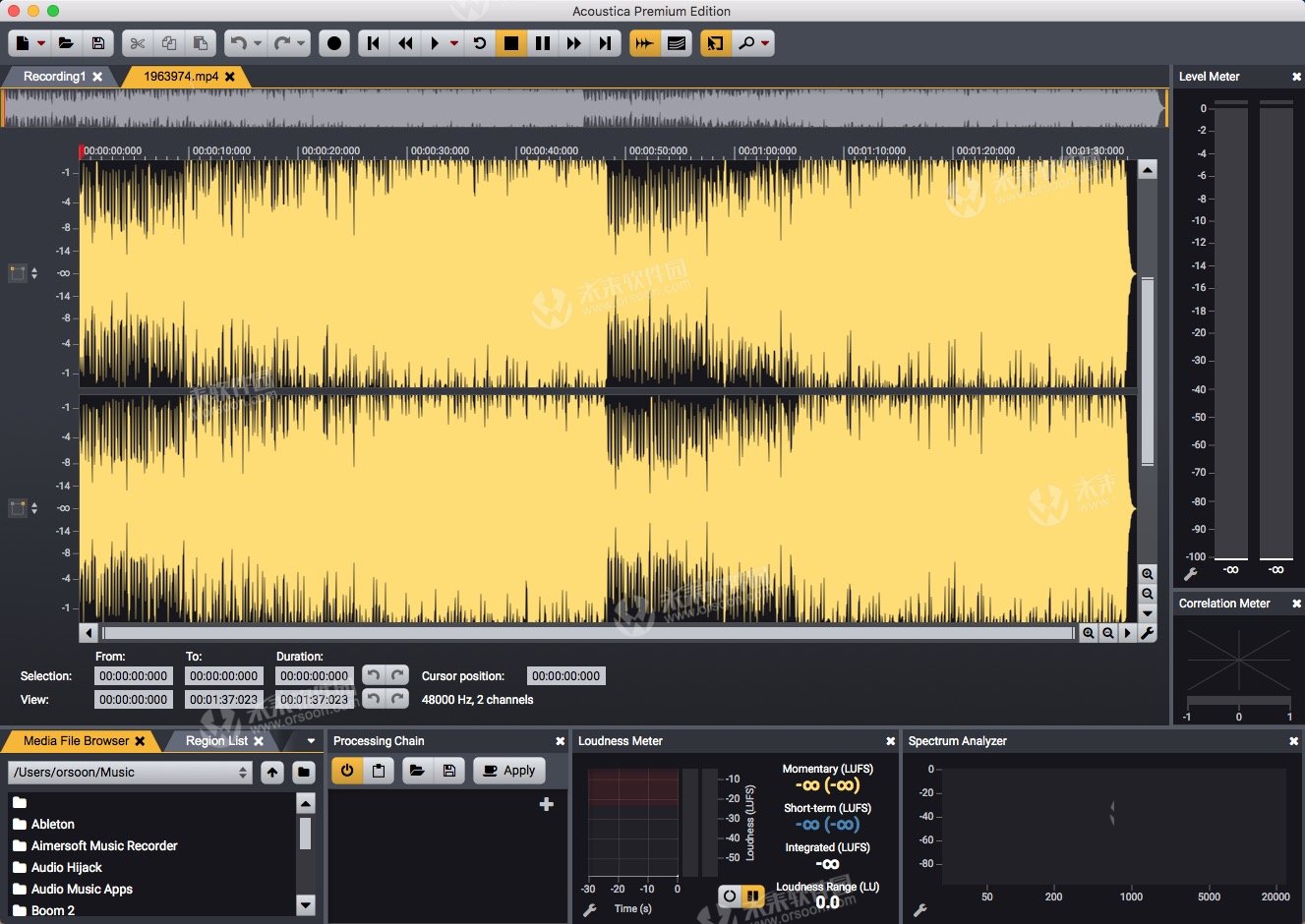Reset the Loudness Meter measurement
Screen dimensions: 1305x924
729,895
